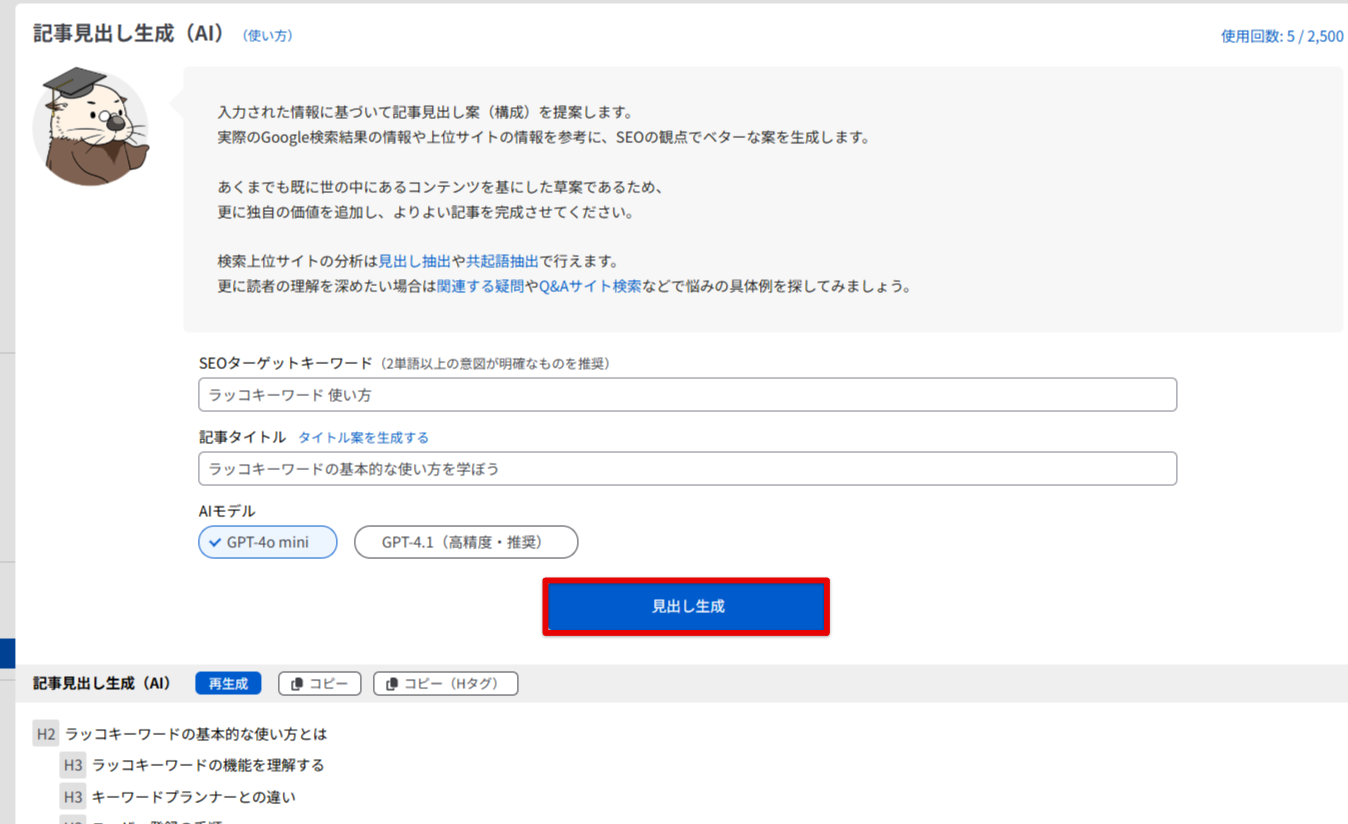Open the タイトル案を生成する link

point(363,437)
